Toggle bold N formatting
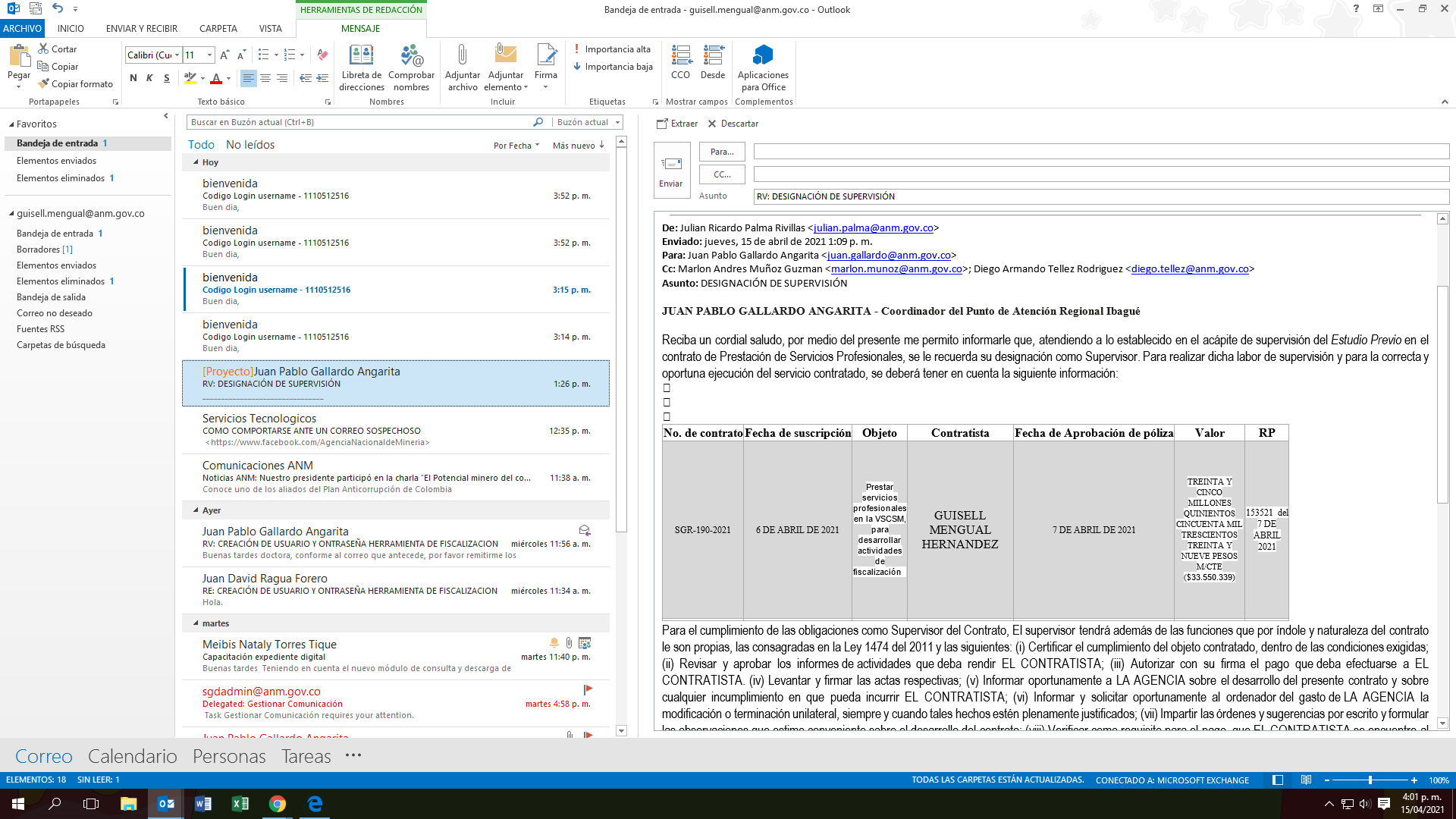Screen dimensions: 1456x819 [133, 78]
